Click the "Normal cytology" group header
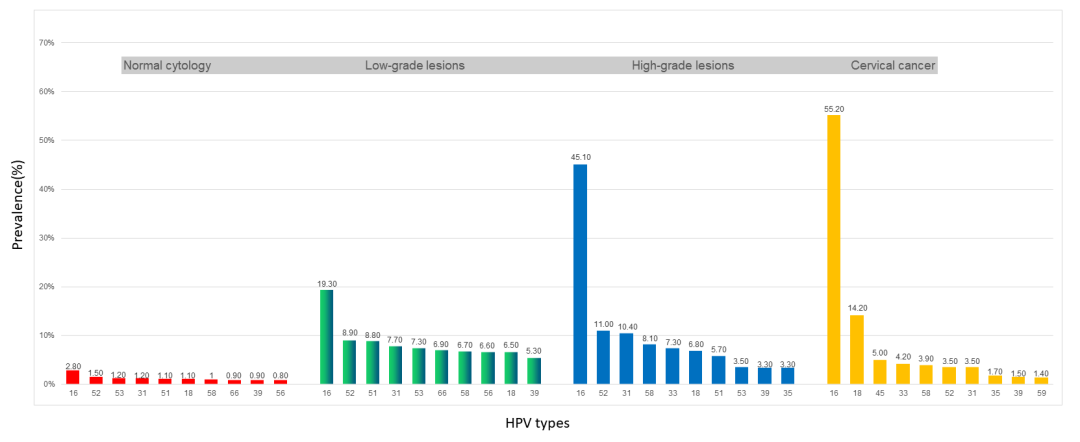Screen dimensions: 1080x442 click(167, 66)
